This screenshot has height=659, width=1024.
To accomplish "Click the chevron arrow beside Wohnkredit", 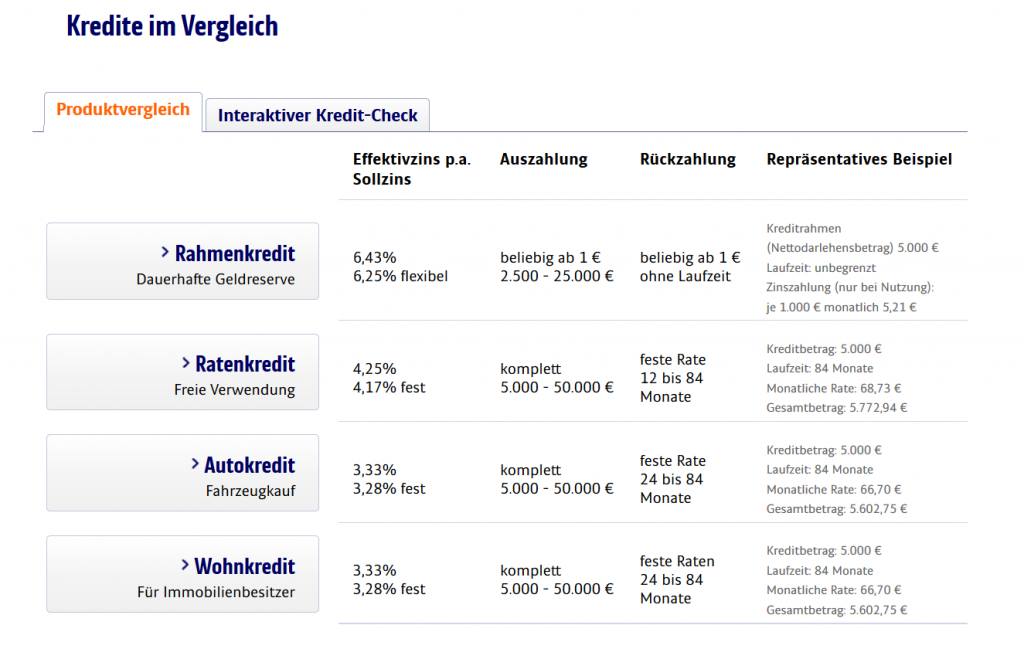I will coord(185,565).
